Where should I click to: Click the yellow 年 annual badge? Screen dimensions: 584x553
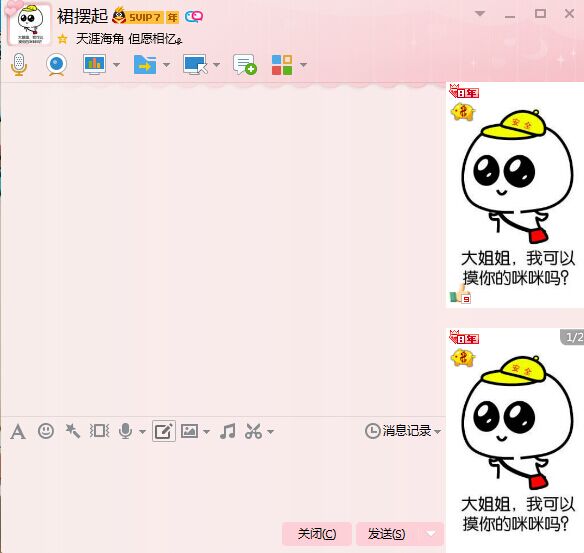coord(172,17)
